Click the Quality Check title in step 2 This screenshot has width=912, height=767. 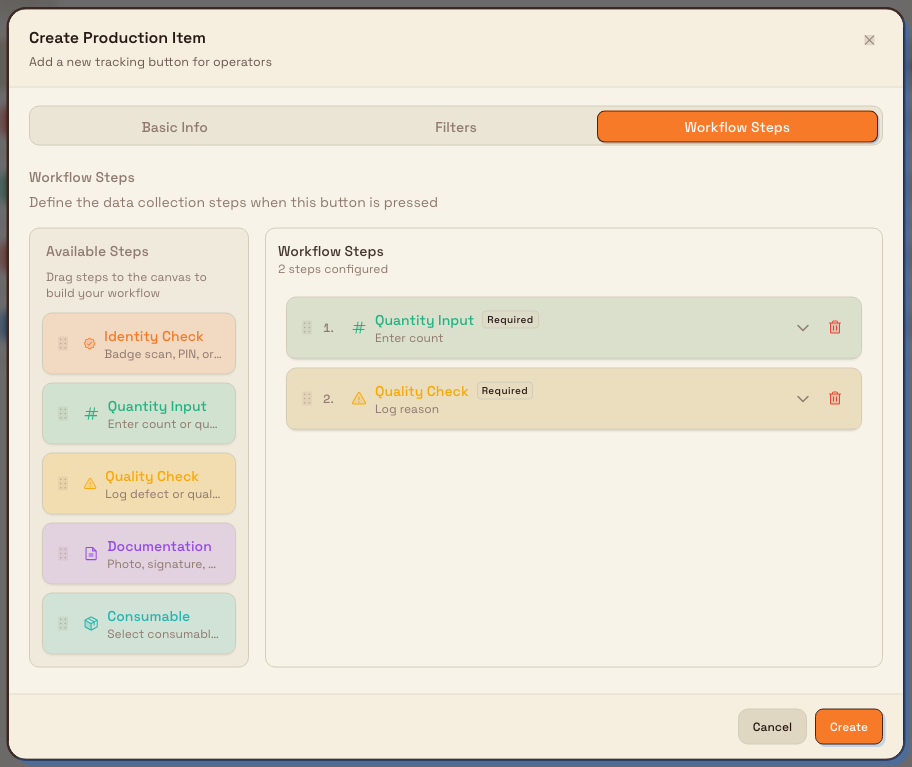coord(421,391)
